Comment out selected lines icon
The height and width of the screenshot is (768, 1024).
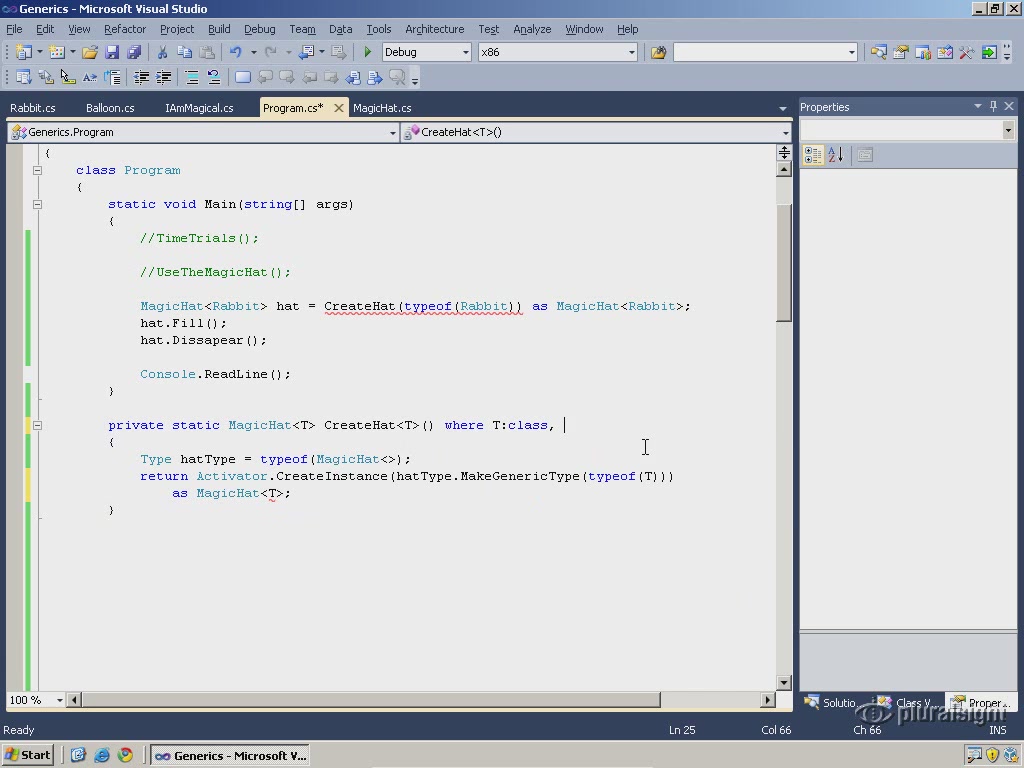point(192,78)
